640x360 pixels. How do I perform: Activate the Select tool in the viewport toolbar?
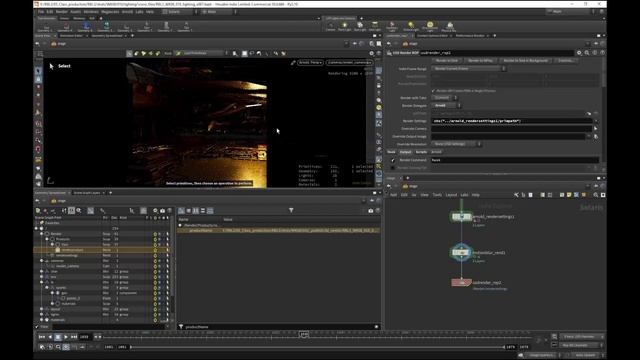coord(129,53)
